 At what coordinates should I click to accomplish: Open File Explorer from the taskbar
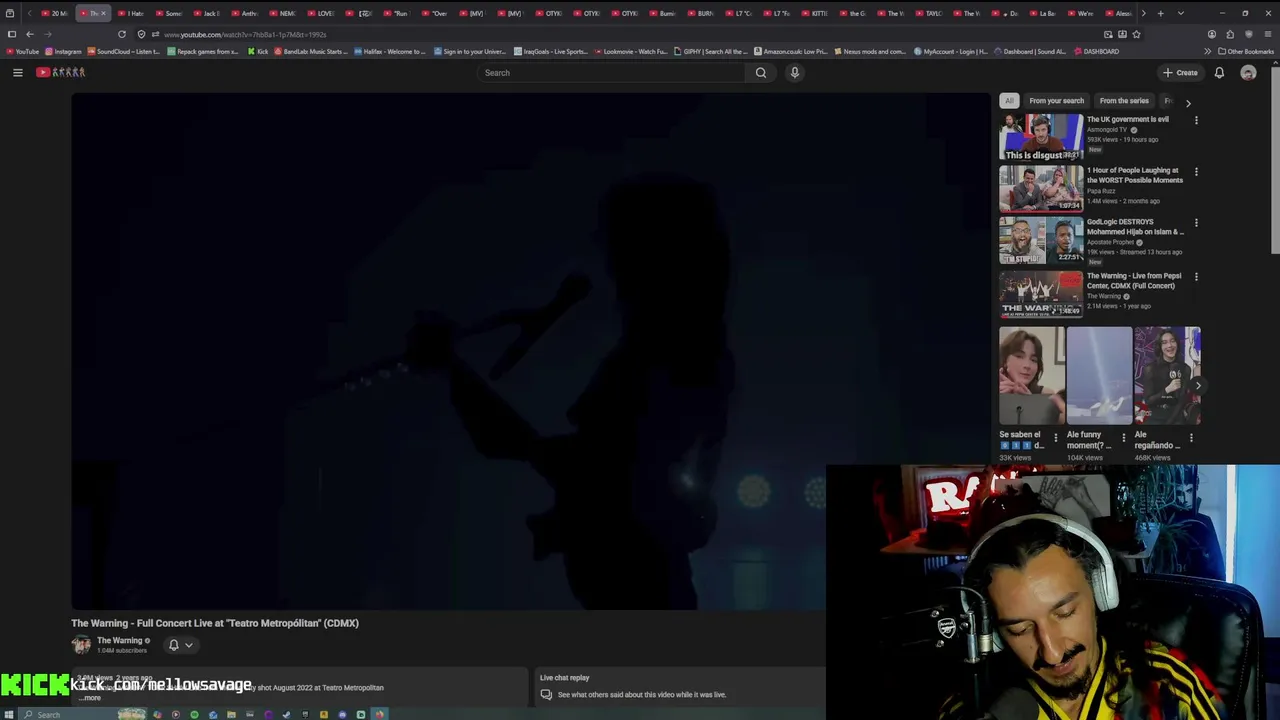point(231,714)
